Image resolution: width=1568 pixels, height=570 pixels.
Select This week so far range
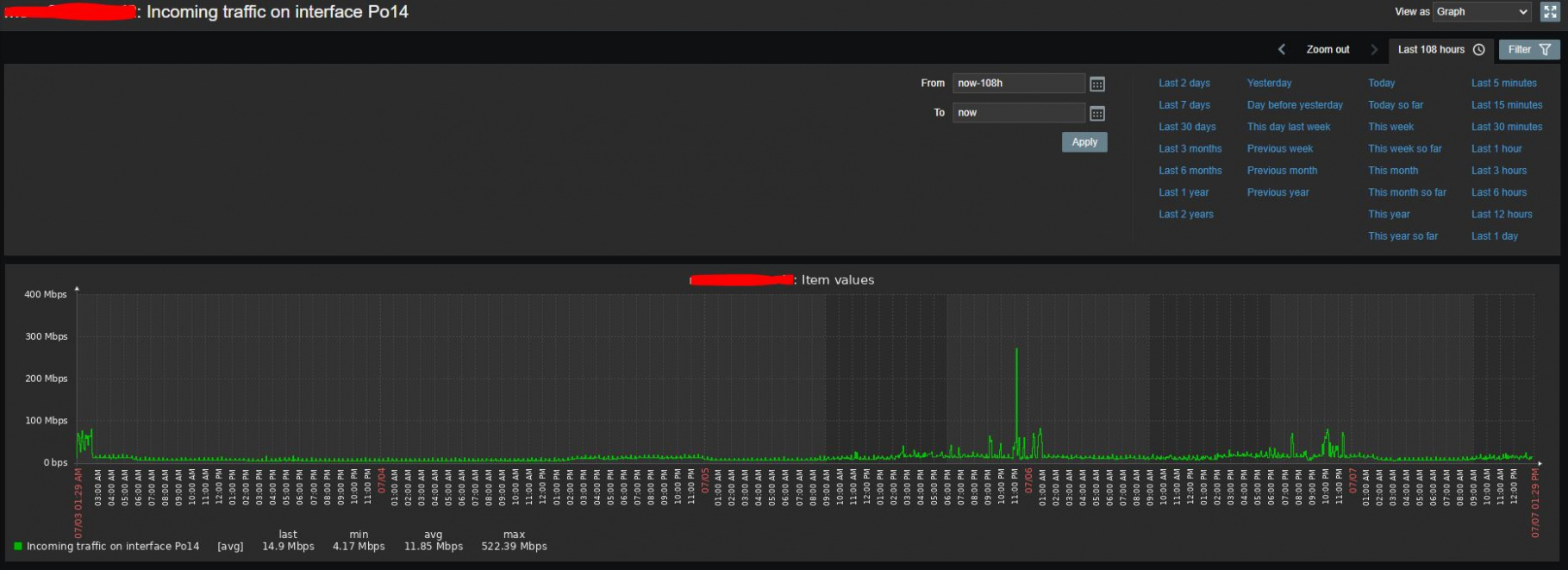click(1404, 149)
